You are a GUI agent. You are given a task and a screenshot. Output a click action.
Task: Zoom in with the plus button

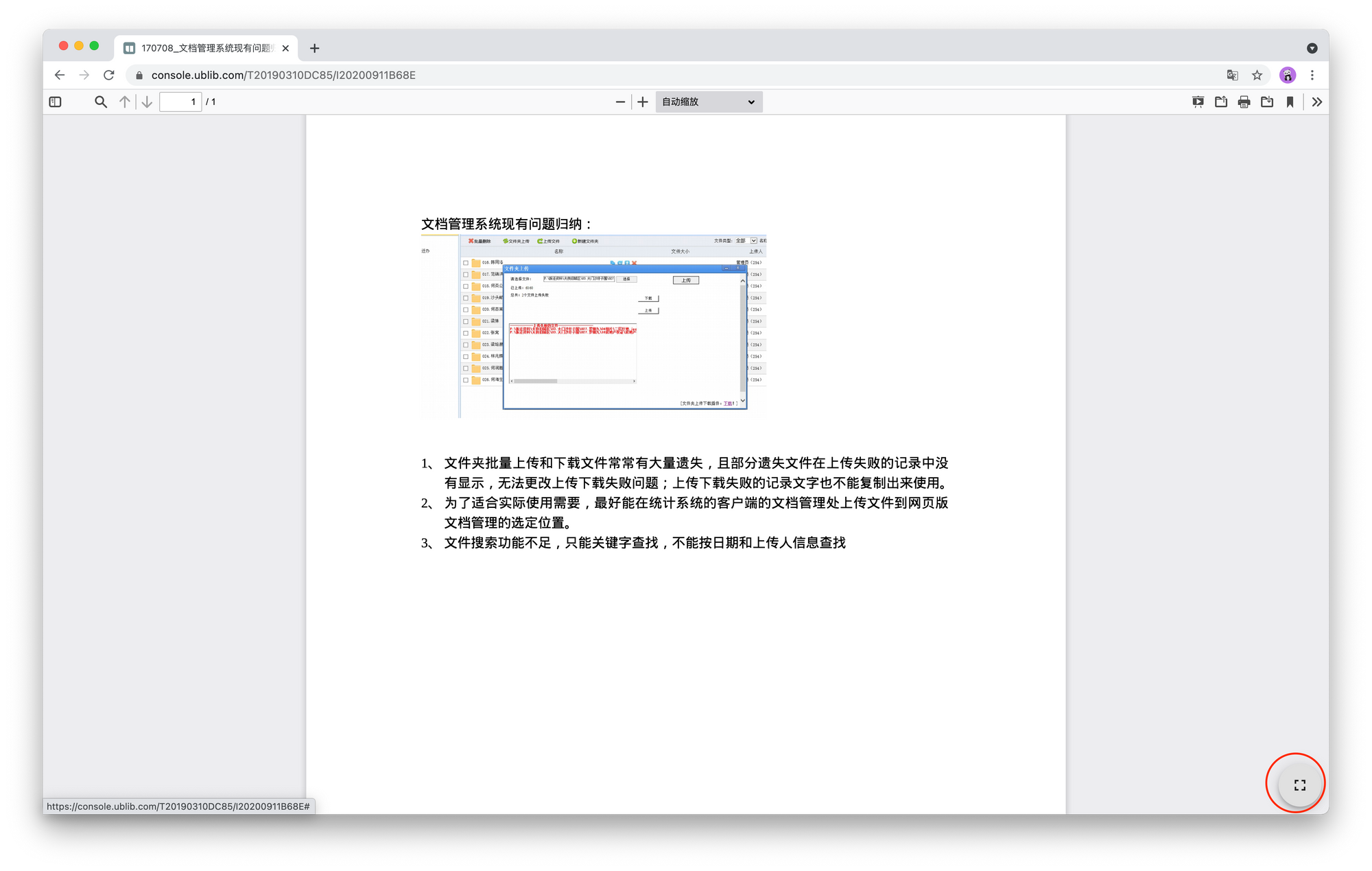coord(643,102)
